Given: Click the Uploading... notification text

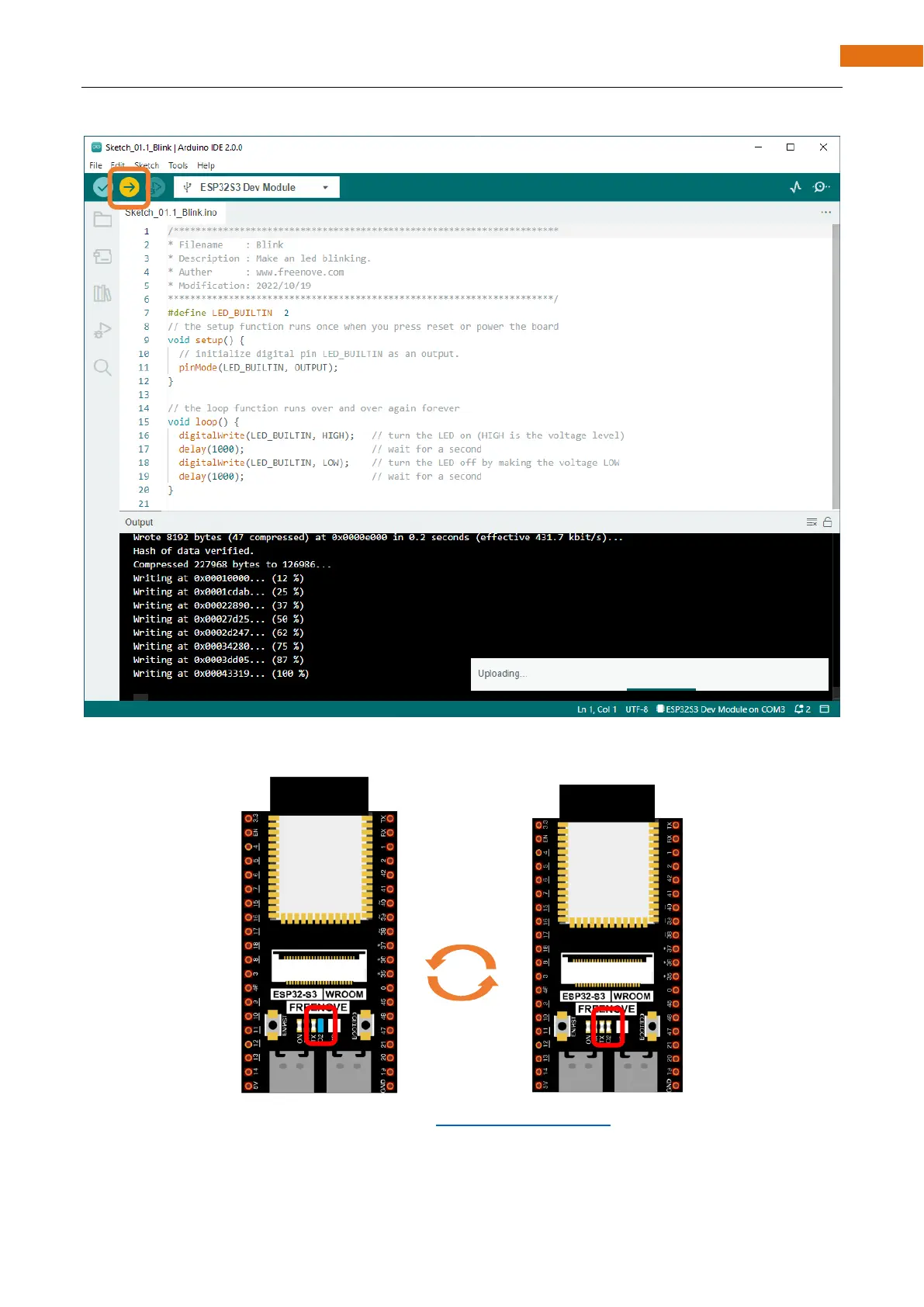Looking at the screenshot, I should tap(502, 674).
